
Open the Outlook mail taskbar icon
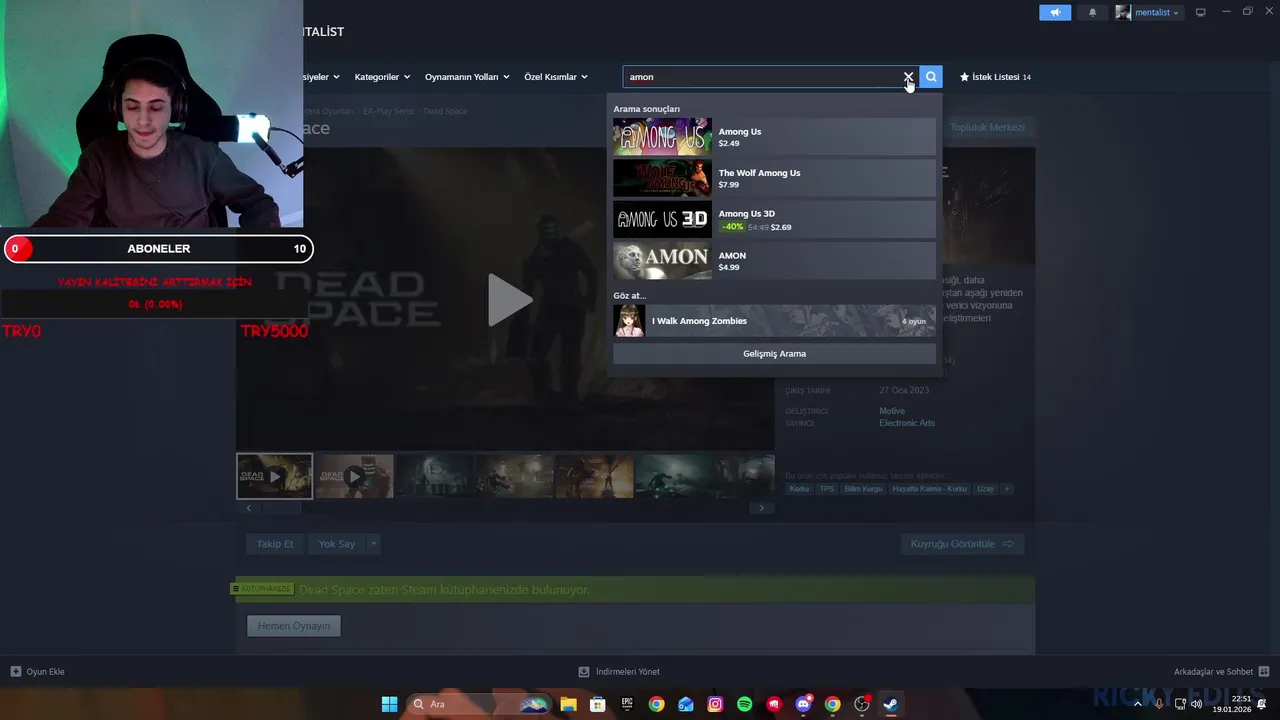pos(686,704)
